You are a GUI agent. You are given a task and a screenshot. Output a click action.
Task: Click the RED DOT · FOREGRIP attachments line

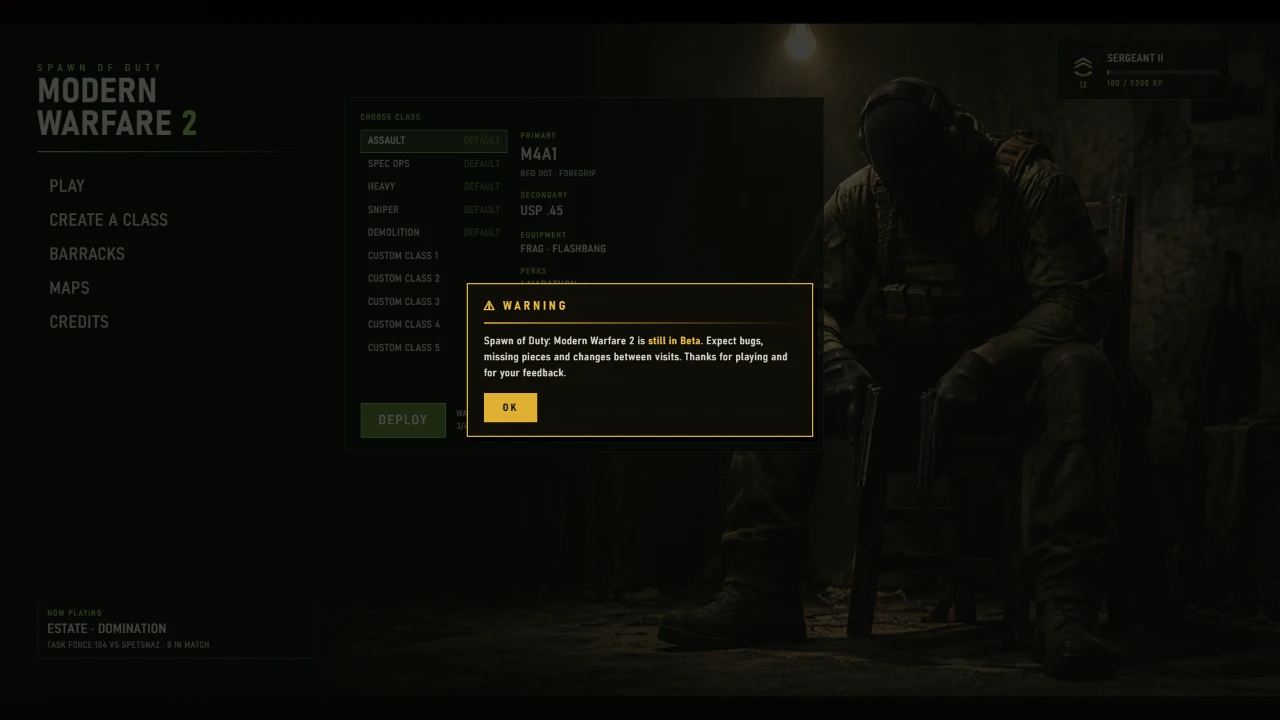pyautogui.click(x=558, y=174)
